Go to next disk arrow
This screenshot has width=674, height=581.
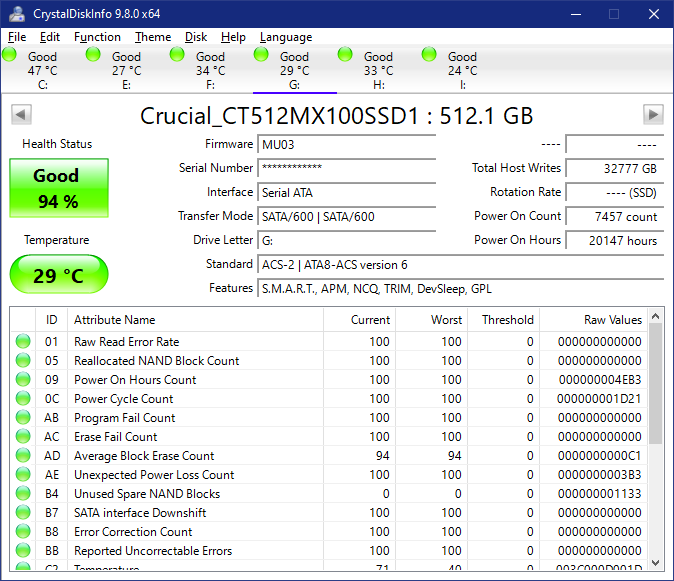[653, 114]
